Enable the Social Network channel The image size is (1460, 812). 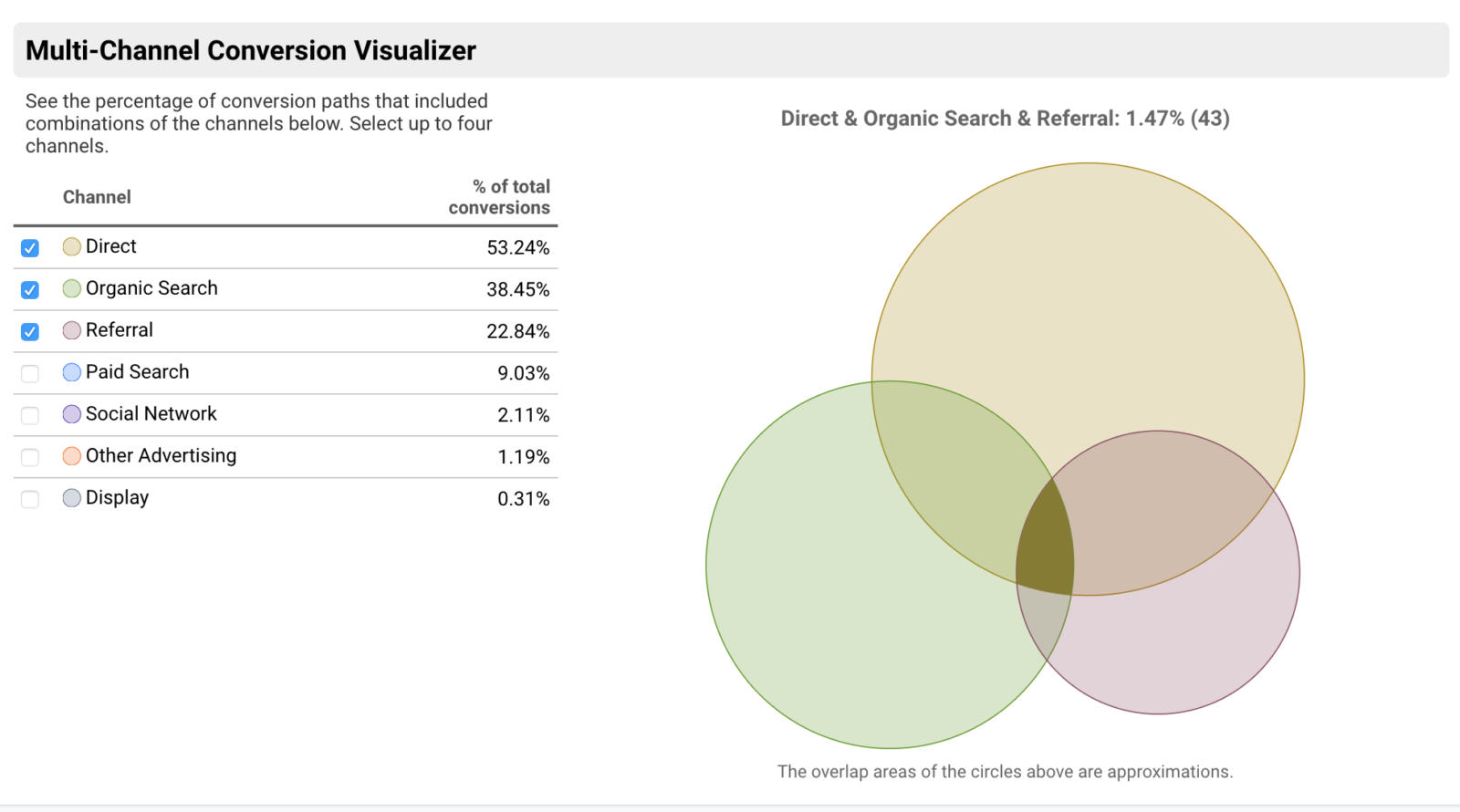29,415
